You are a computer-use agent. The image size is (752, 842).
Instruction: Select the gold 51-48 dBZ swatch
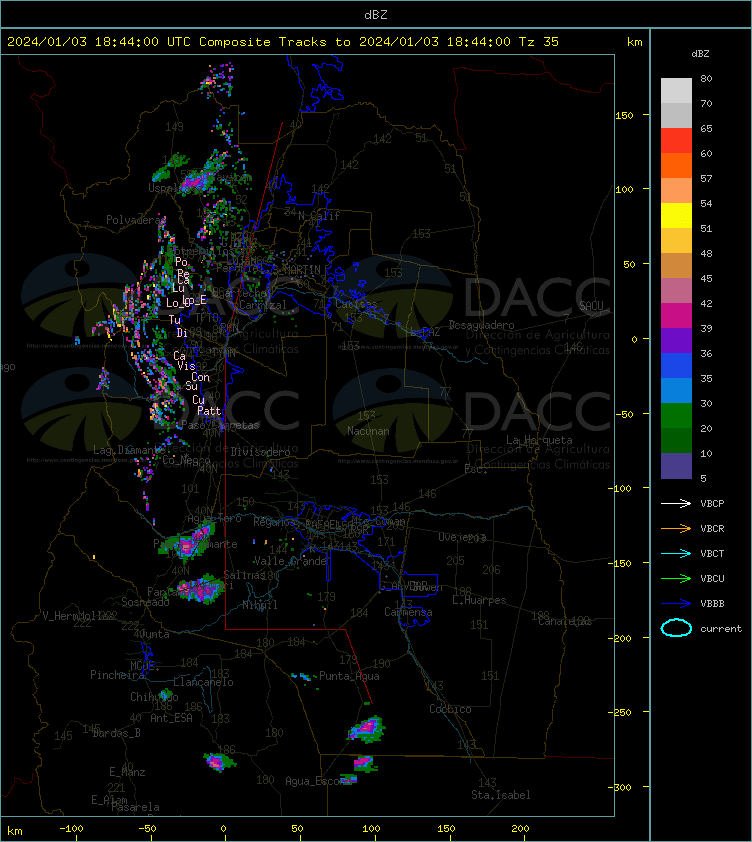click(x=676, y=241)
